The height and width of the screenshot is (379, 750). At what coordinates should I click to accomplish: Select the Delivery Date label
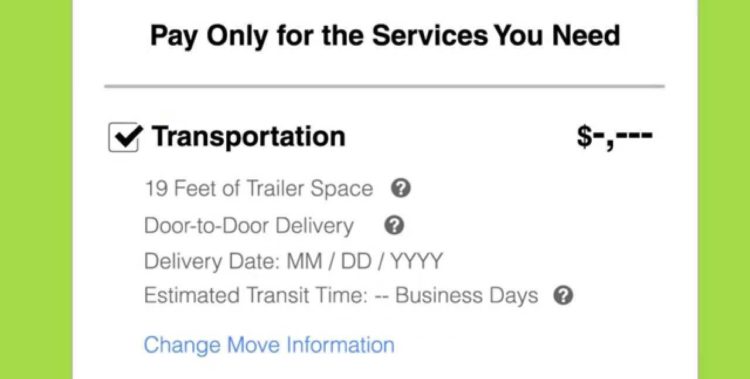pos(211,261)
